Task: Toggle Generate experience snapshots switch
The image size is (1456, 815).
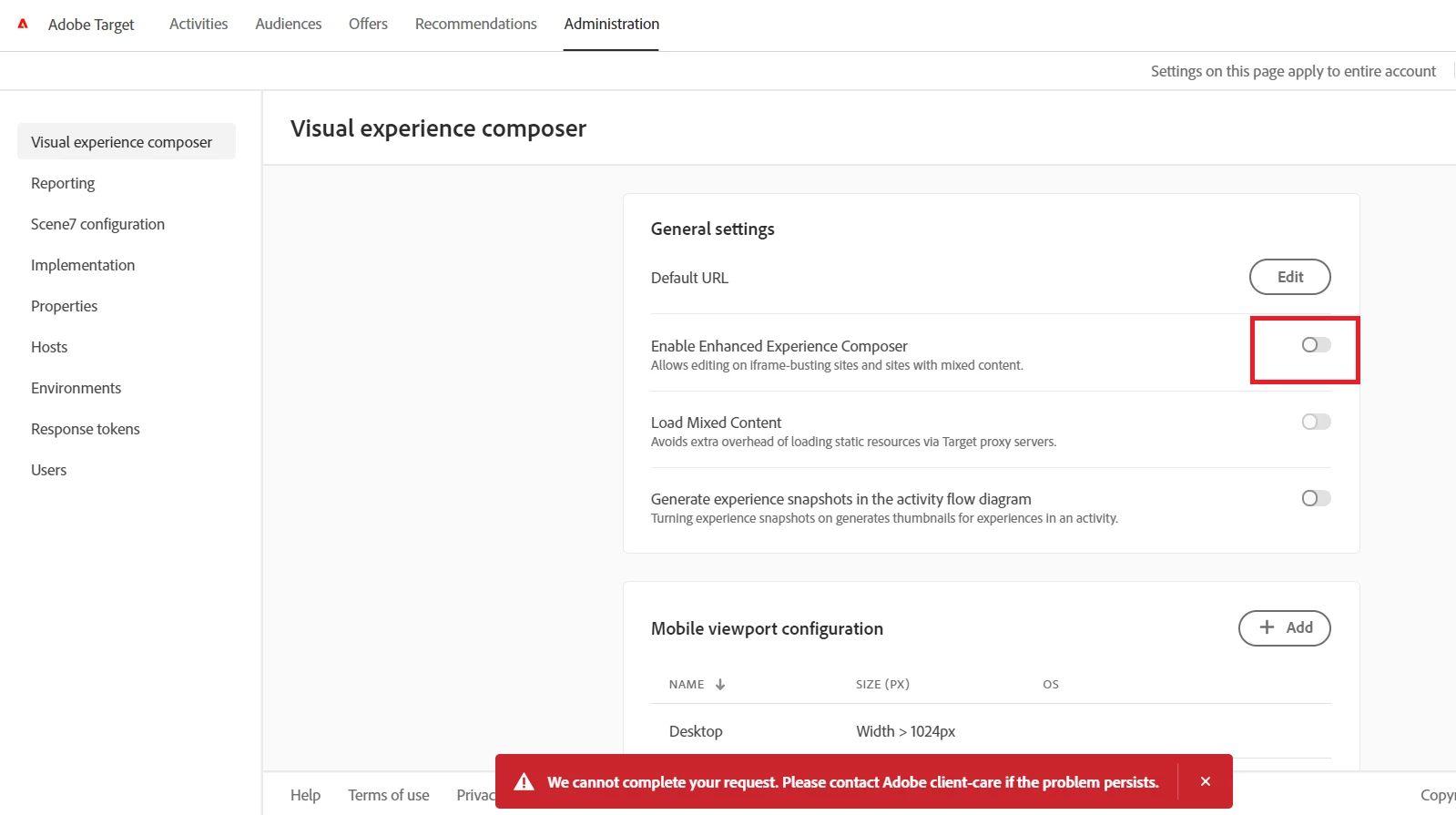Action: 1316,498
